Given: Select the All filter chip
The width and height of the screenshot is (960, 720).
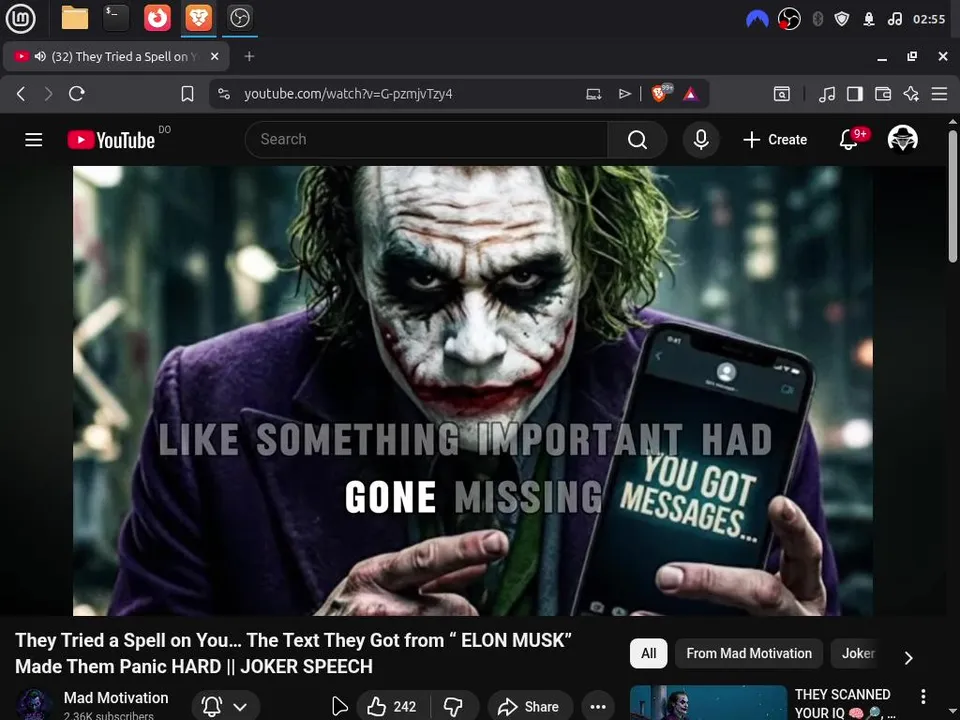Looking at the screenshot, I should tap(648, 653).
